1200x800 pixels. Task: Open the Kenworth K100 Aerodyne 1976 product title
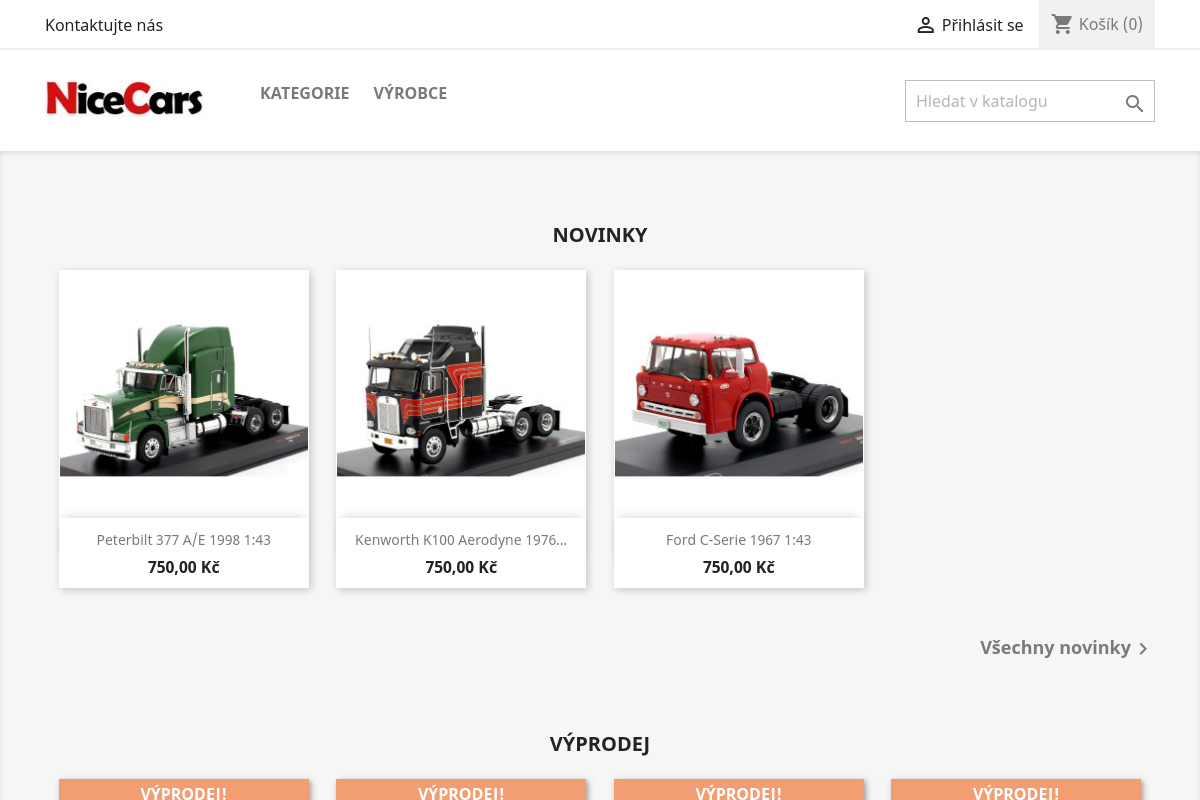(x=460, y=539)
